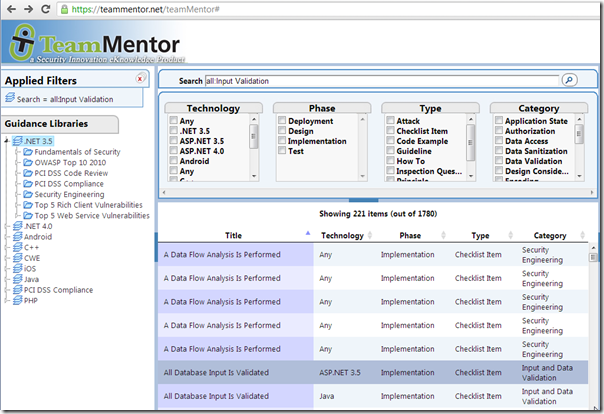The width and height of the screenshot is (604, 414).
Task: Click the browser address bar
Action: pos(328,9)
